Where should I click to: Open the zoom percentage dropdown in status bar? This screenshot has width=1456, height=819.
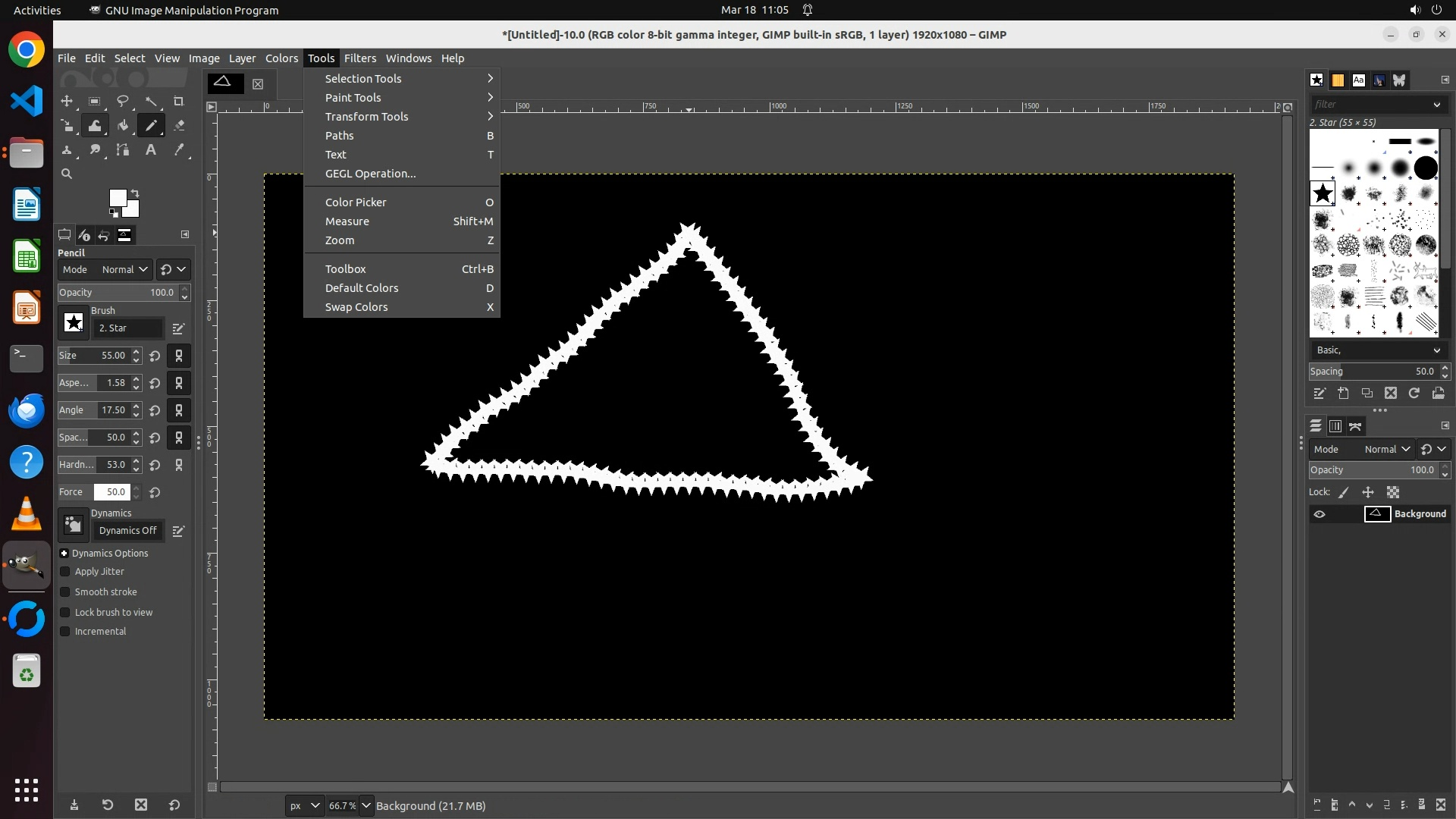click(x=366, y=806)
